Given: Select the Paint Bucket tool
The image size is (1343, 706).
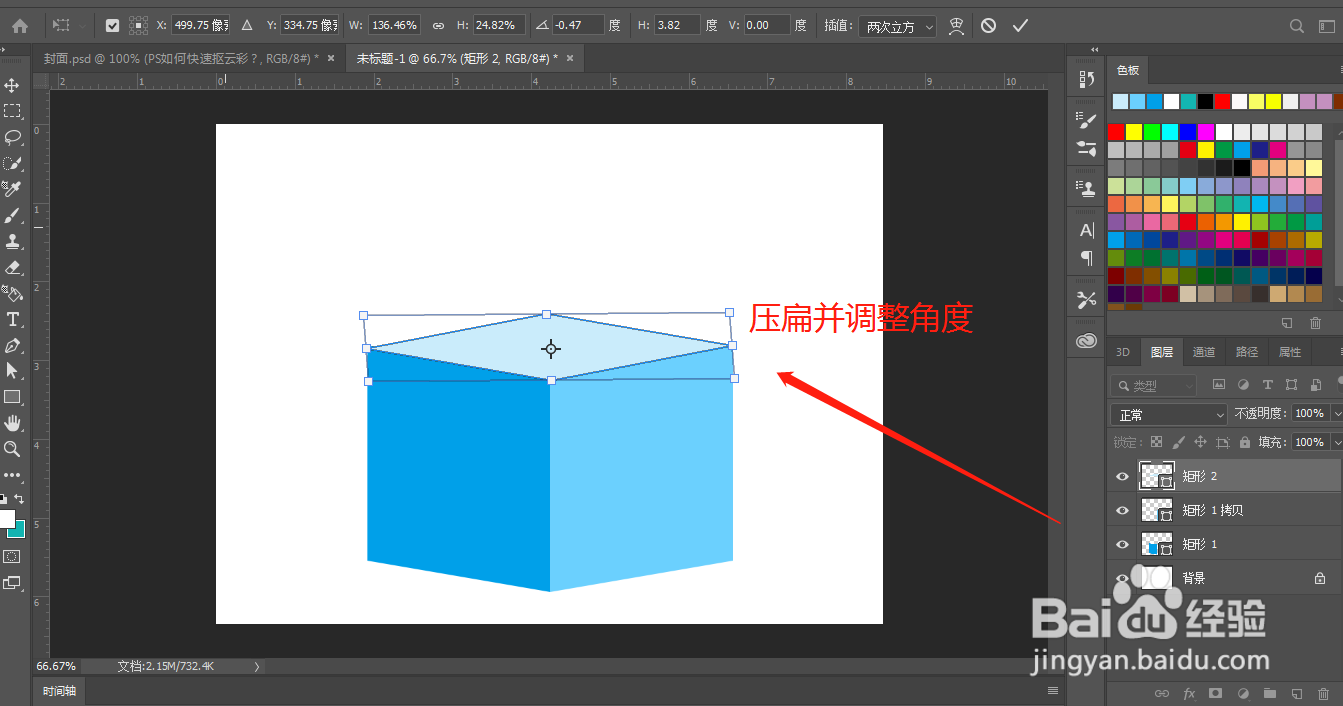Looking at the screenshot, I should (x=13, y=293).
